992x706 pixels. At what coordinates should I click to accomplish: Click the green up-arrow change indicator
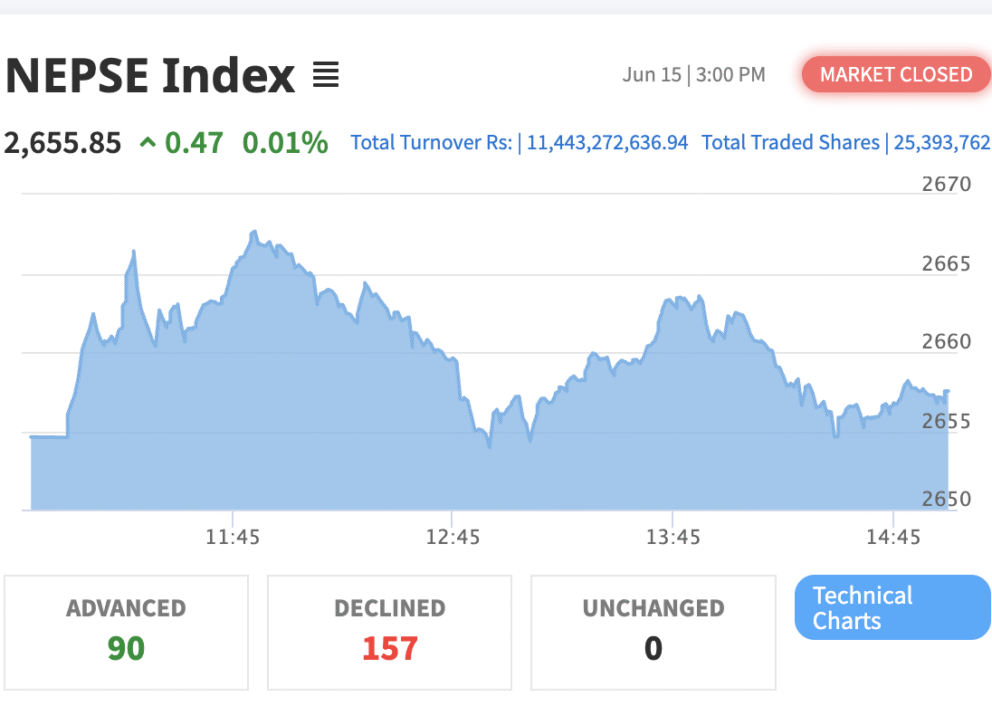point(147,142)
